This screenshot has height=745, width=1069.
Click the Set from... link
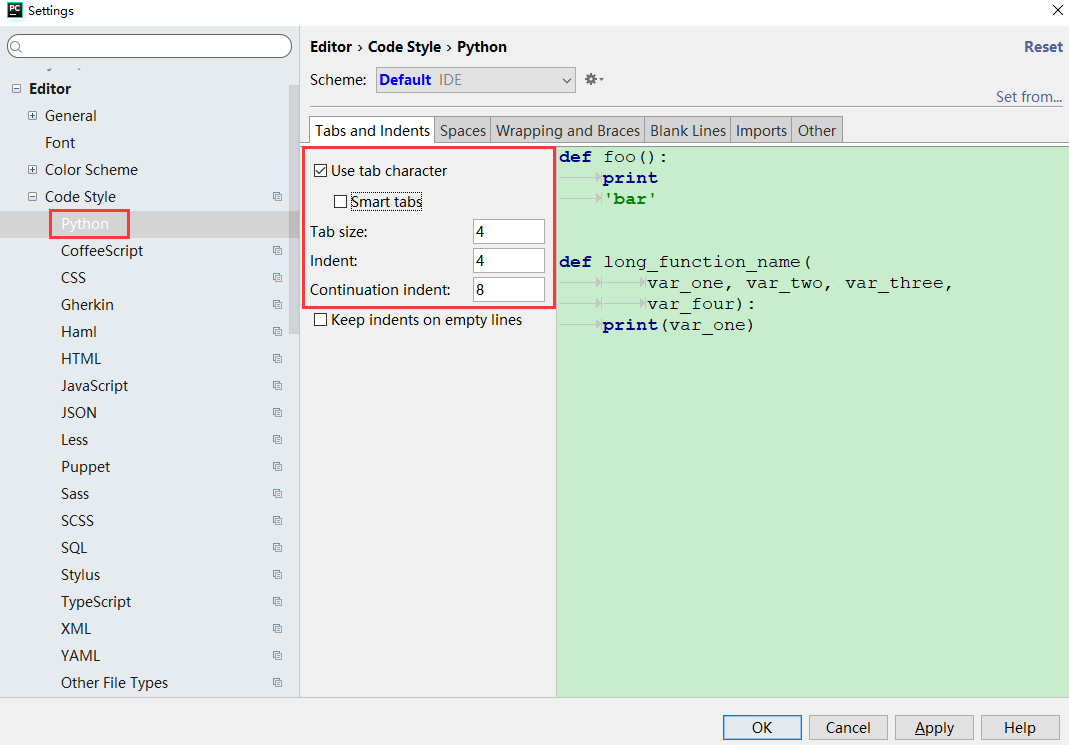pos(1028,97)
